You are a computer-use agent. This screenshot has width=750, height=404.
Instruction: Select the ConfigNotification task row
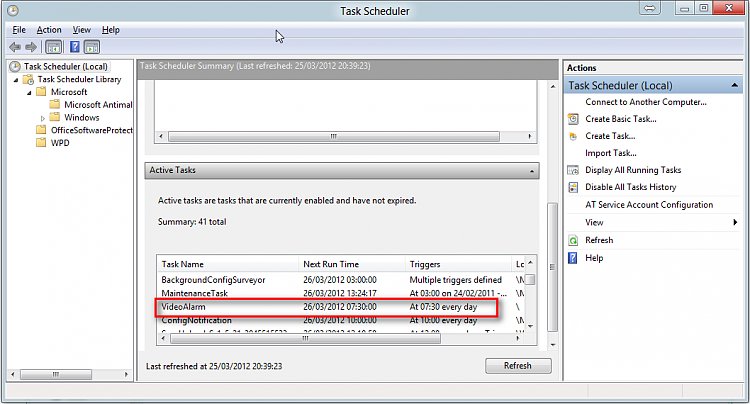pyautogui.click(x=341, y=320)
